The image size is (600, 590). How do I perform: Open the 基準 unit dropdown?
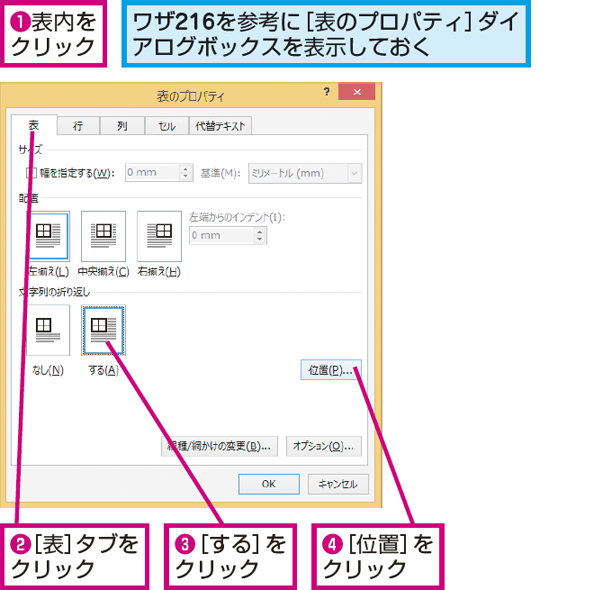354,173
